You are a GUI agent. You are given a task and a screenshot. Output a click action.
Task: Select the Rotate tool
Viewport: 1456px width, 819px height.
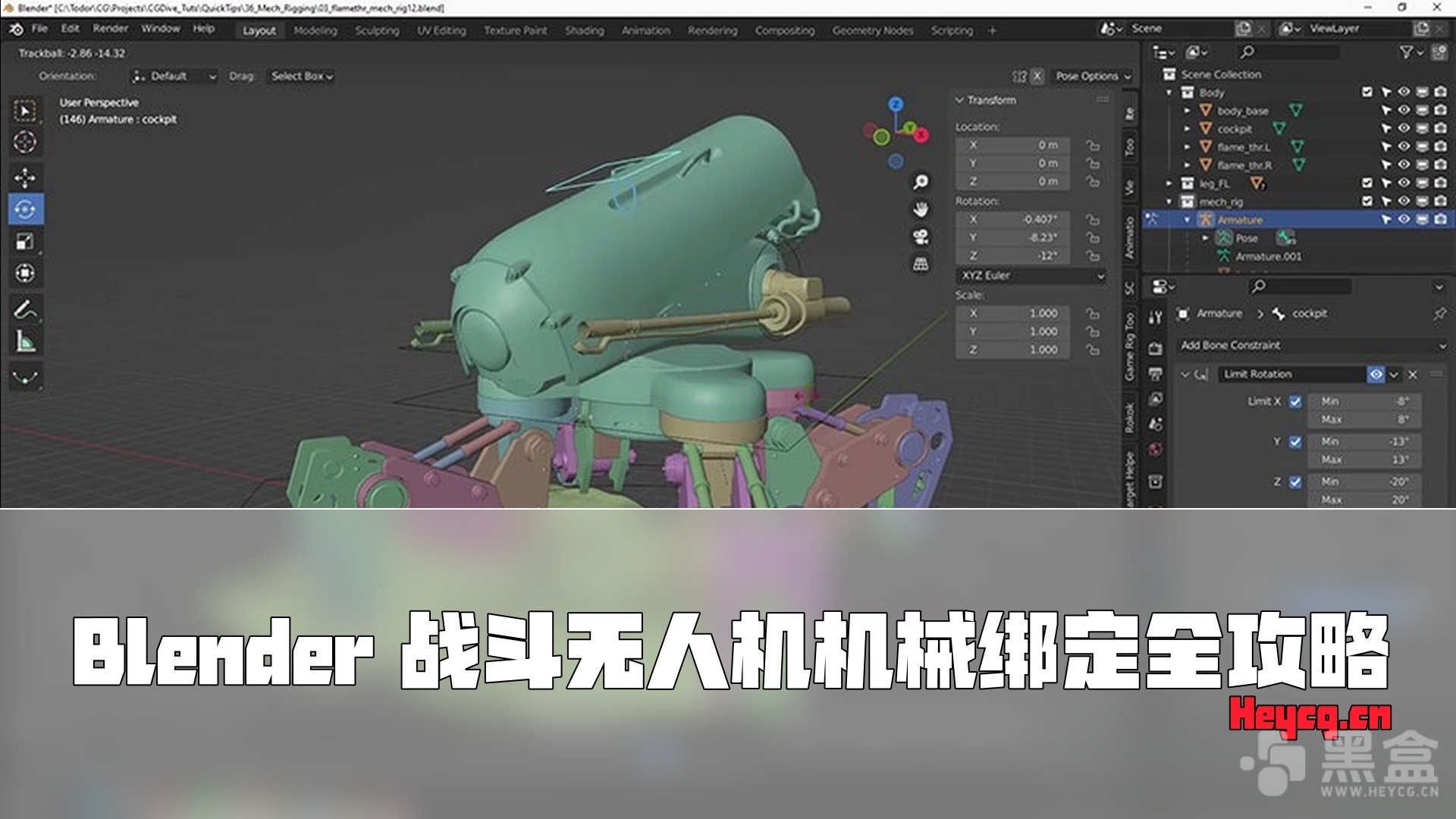point(25,209)
